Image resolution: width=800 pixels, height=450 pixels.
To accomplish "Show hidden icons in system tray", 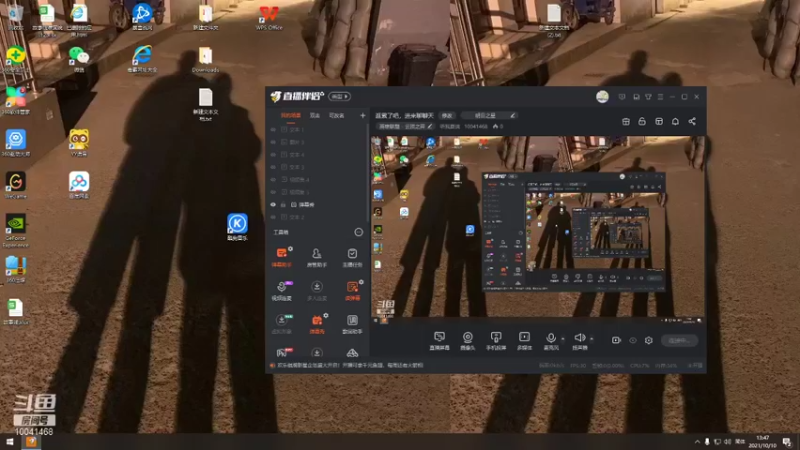I will click(x=697, y=442).
